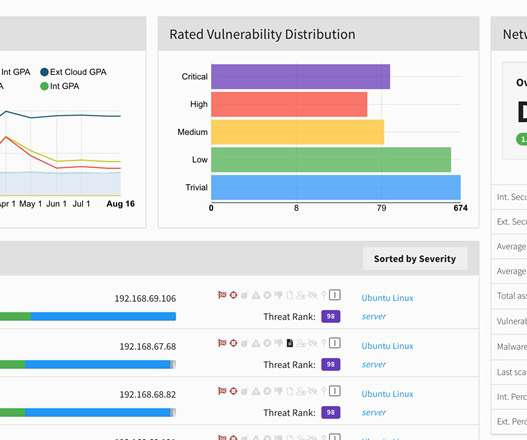Image resolution: width=527 pixels, height=440 pixels.
Task: Click the faded document icon for 192.168.68.82
Action: click(290, 391)
